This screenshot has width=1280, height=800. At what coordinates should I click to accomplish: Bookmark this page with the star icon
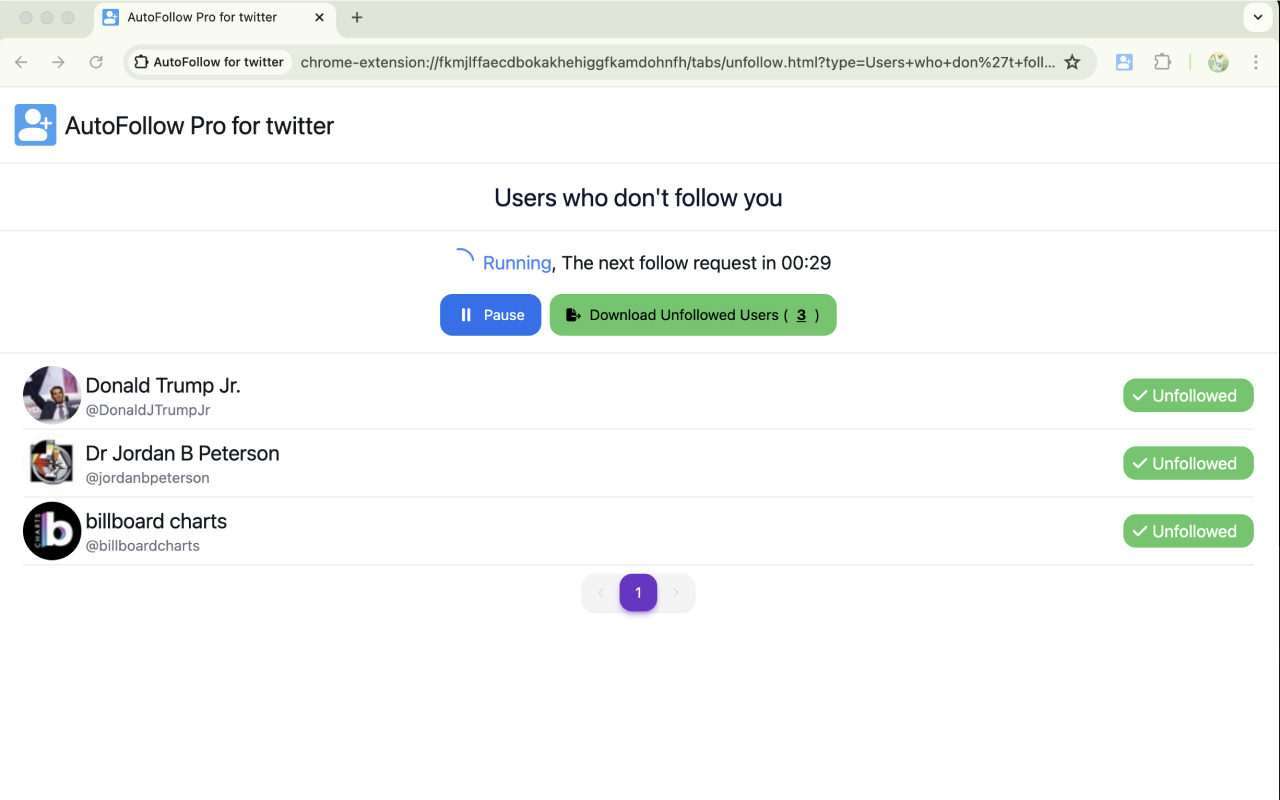point(1072,62)
